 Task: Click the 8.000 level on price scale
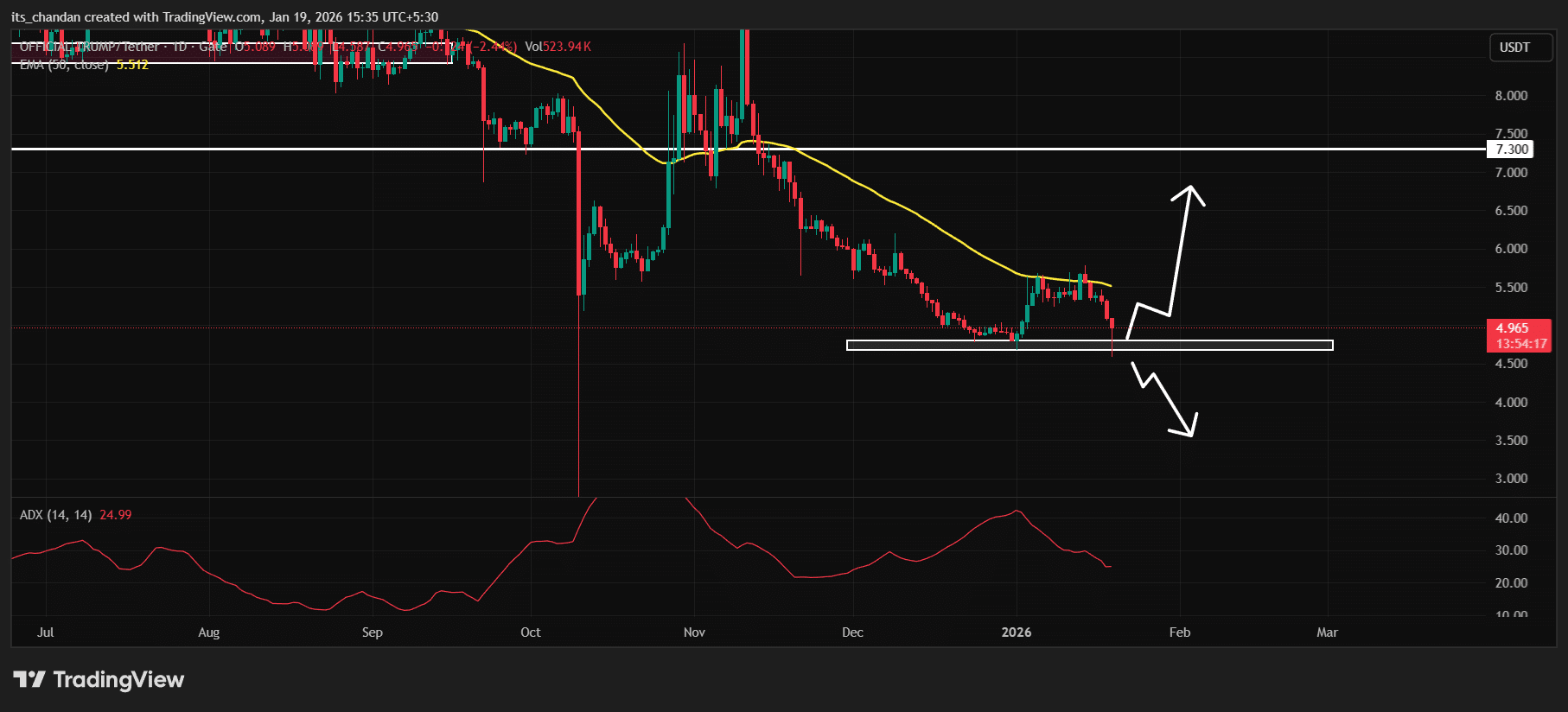[1511, 96]
